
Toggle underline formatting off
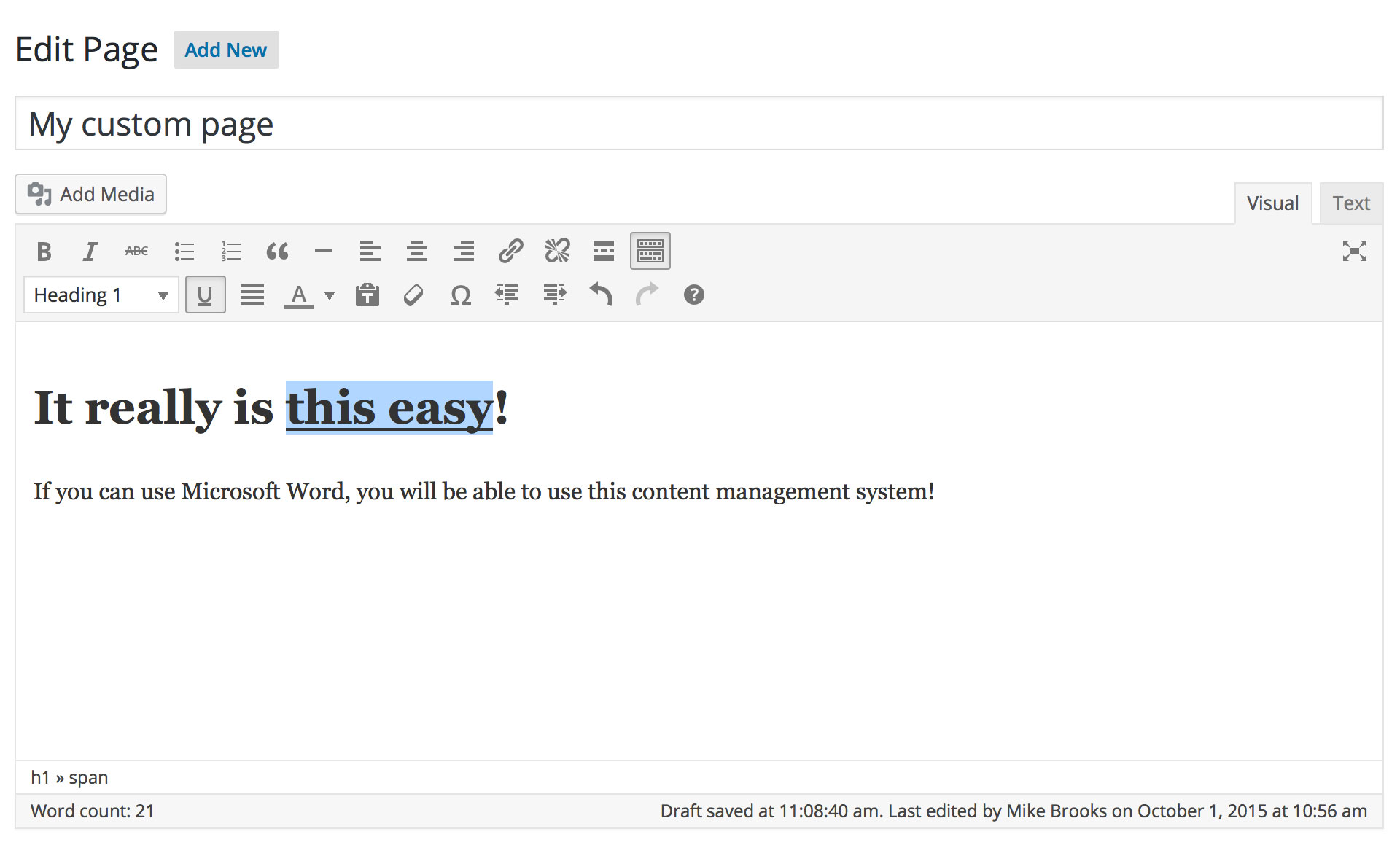[205, 295]
